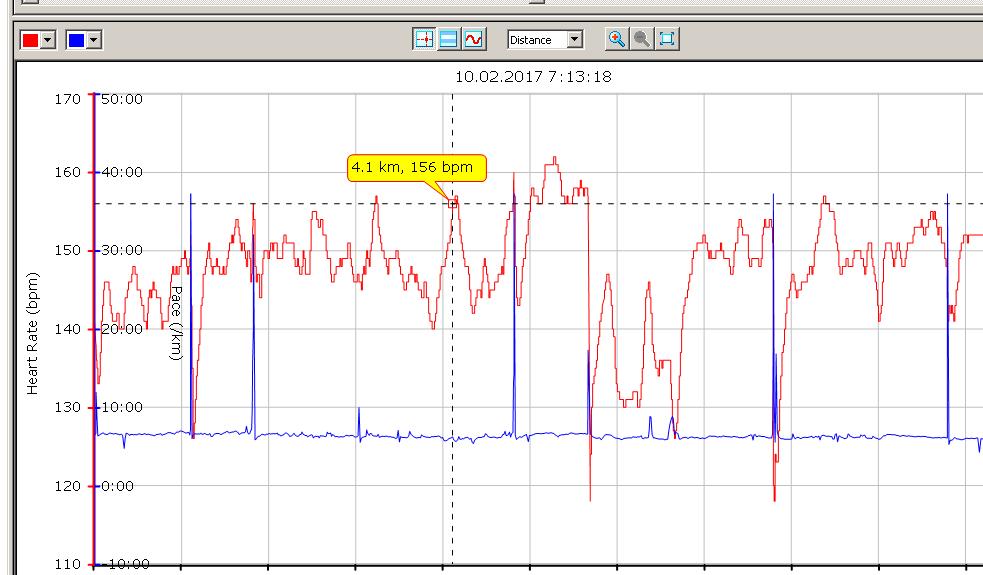The height and width of the screenshot is (575, 983).
Task: Click the 30:00 pace axis value
Action: tap(122, 250)
